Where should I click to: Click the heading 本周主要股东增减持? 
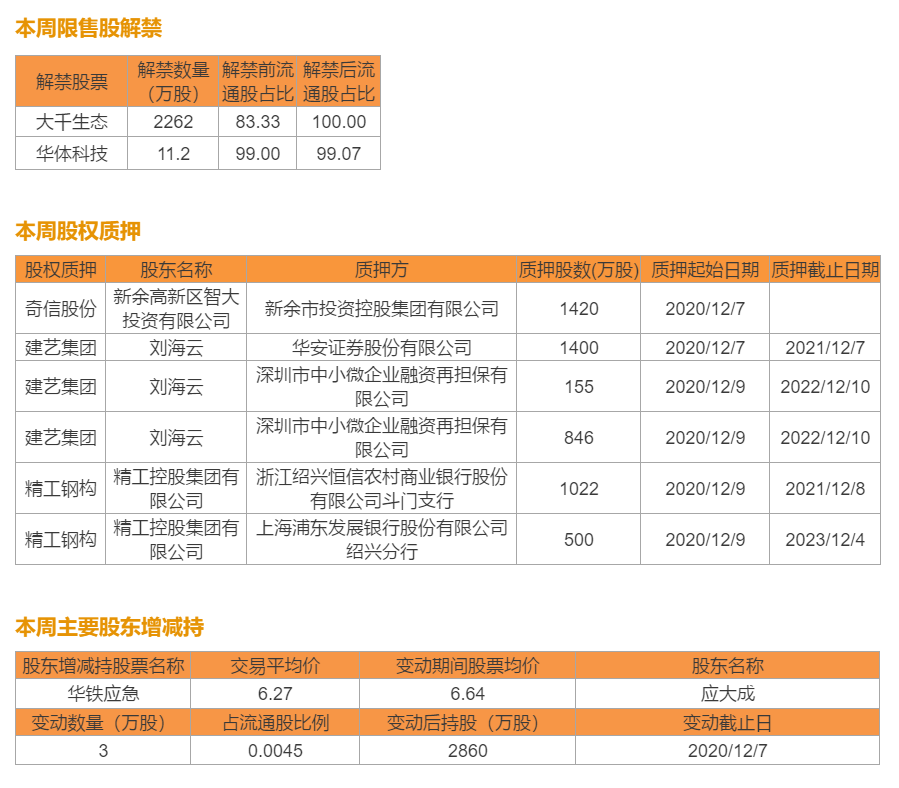(110, 627)
